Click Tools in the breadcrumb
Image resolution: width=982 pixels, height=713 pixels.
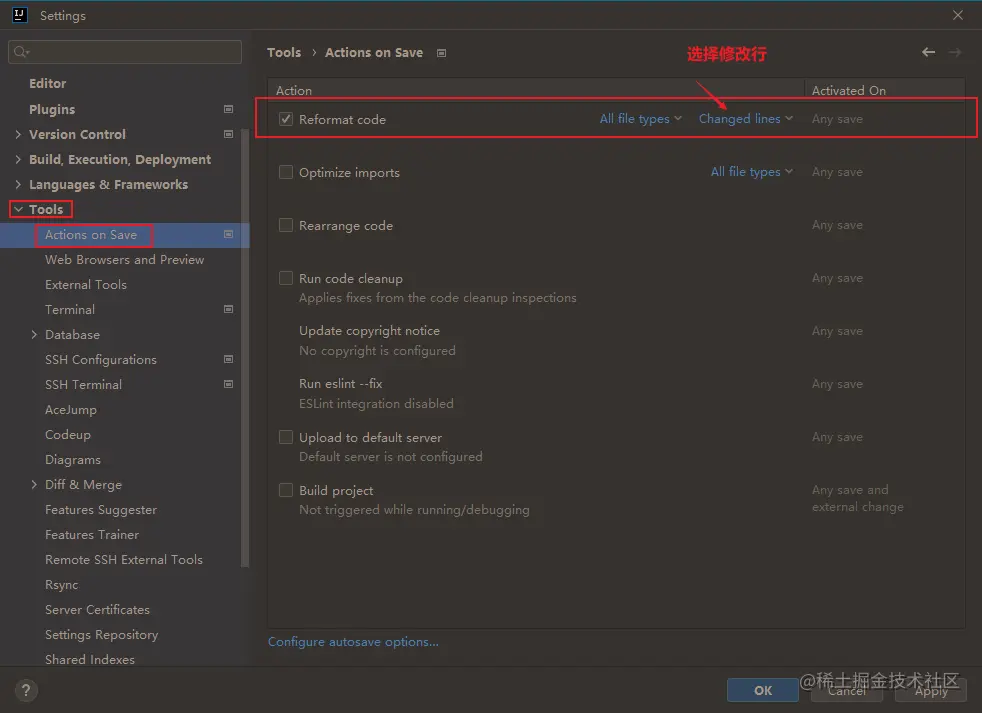[x=284, y=53]
